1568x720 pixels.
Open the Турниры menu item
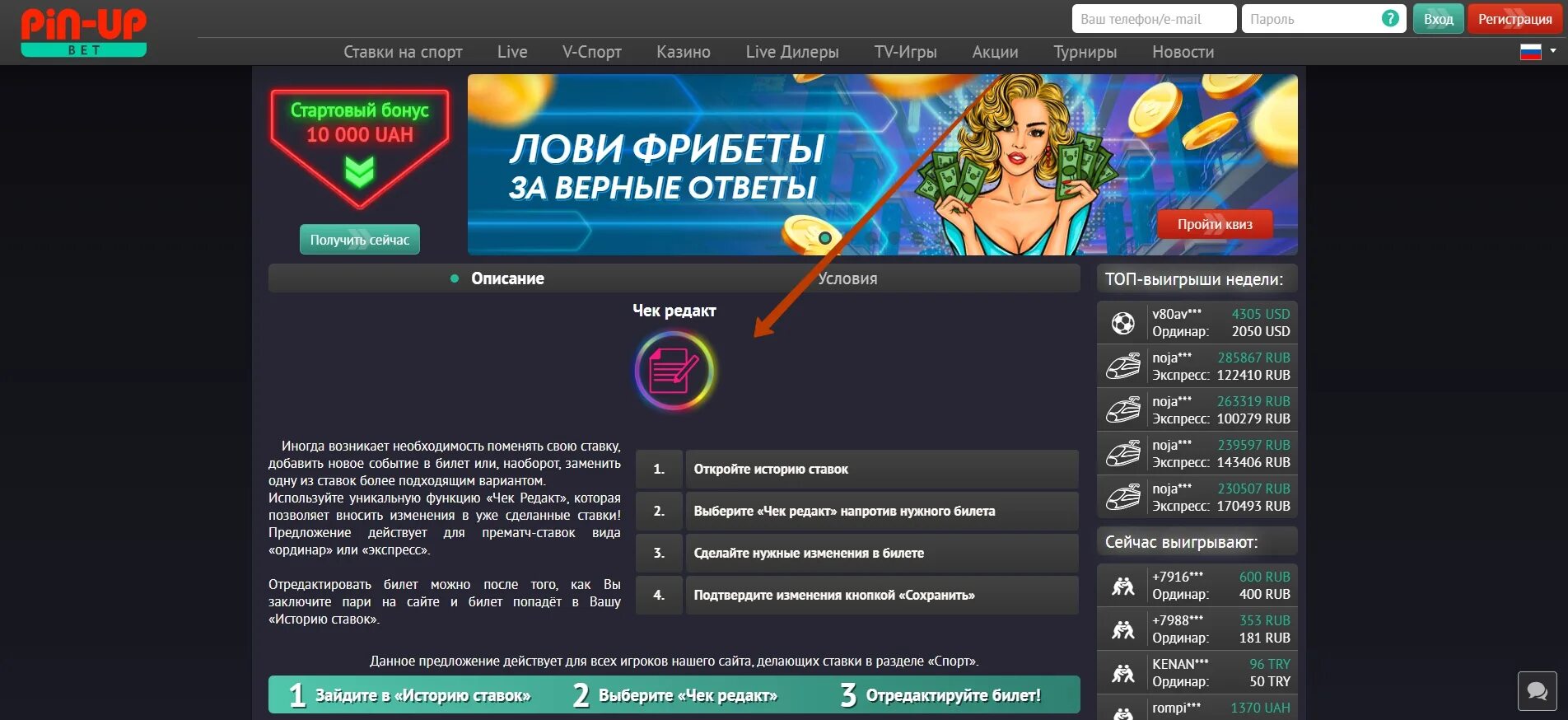tap(1085, 52)
